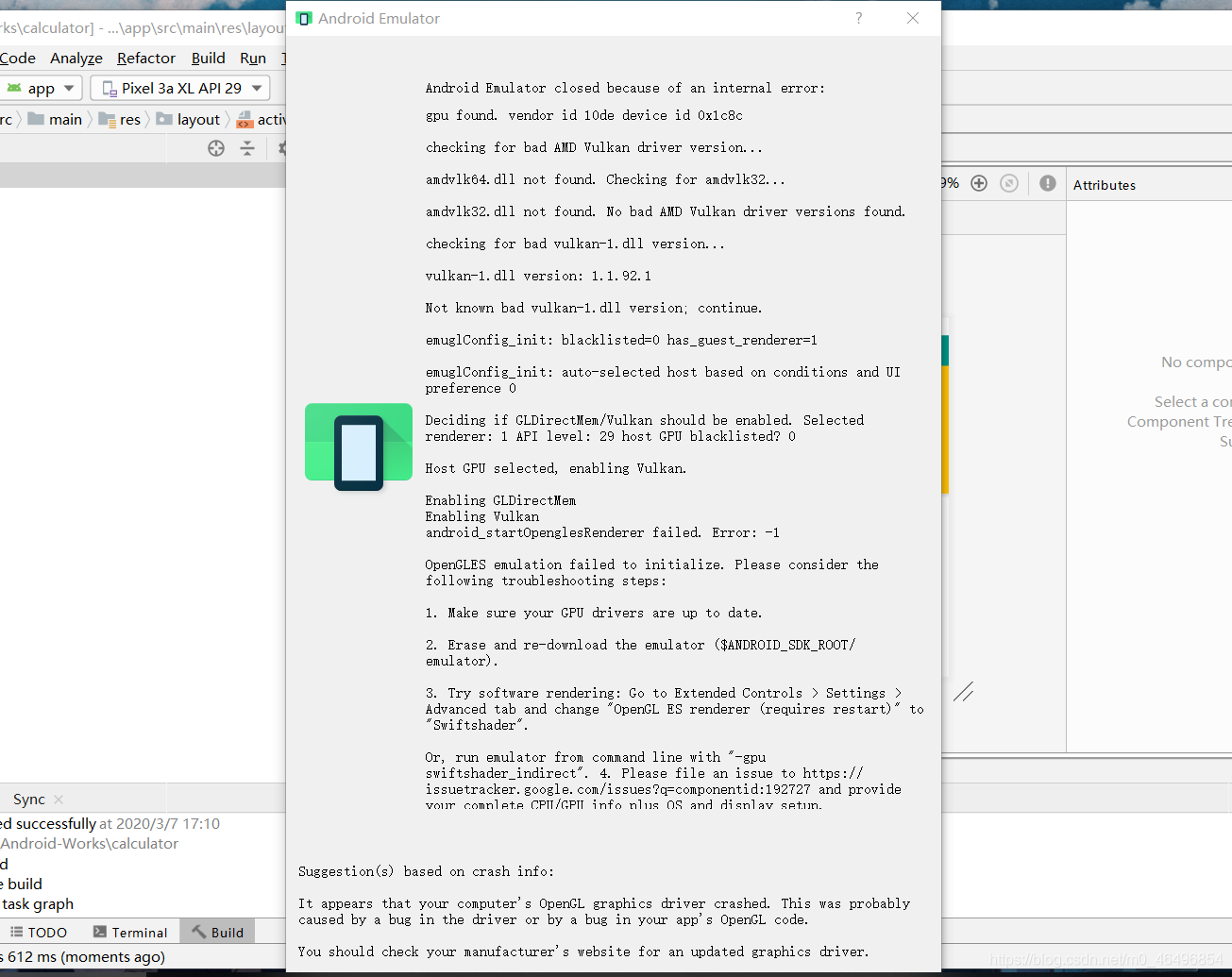This screenshot has height=977, width=1232.
Task: Click the 'Suggestion(s) based on crash info' text
Action: click(x=426, y=871)
